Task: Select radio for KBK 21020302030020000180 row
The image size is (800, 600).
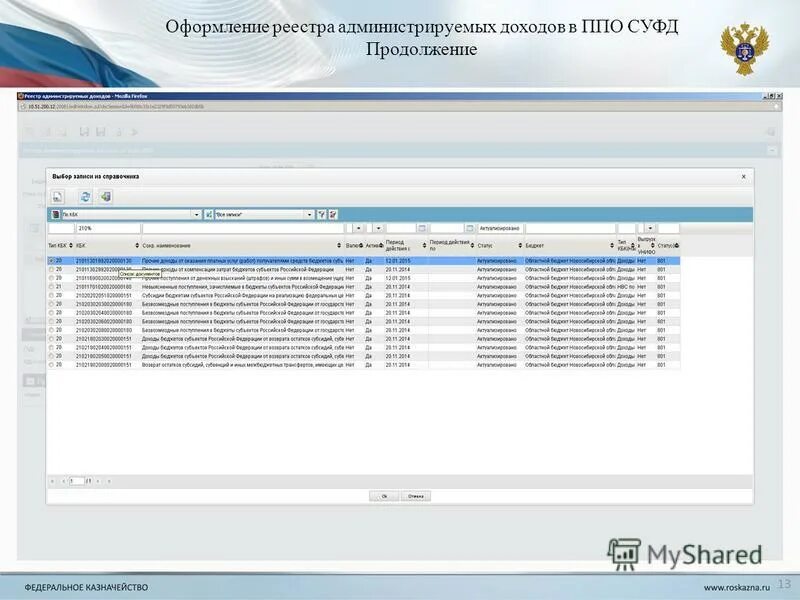Action: click(52, 304)
